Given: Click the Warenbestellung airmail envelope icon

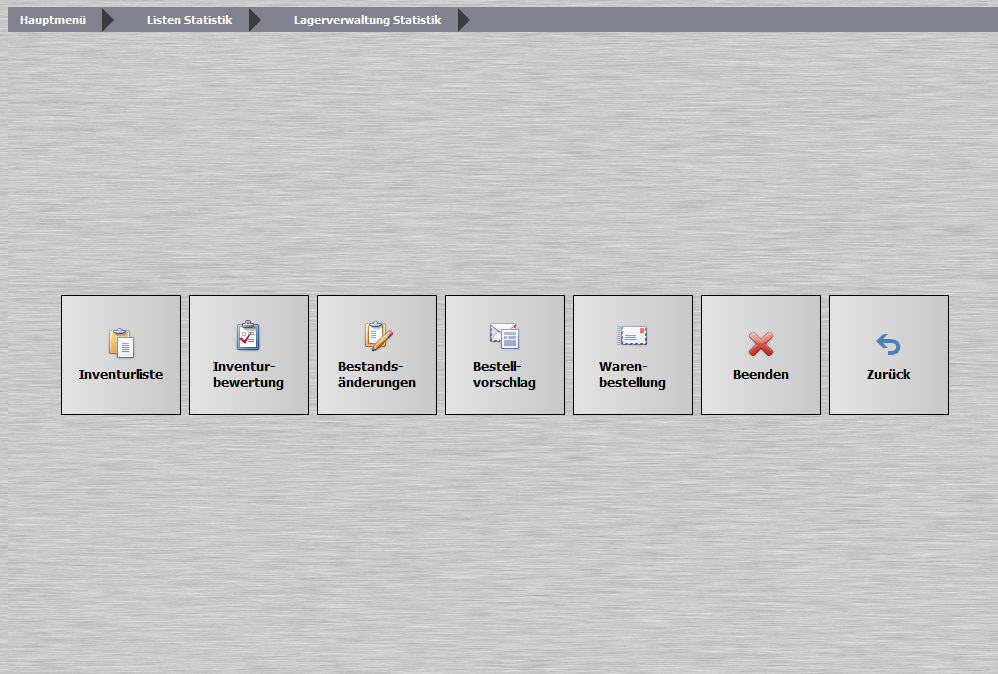Looking at the screenshot, I should click(632, 335).
